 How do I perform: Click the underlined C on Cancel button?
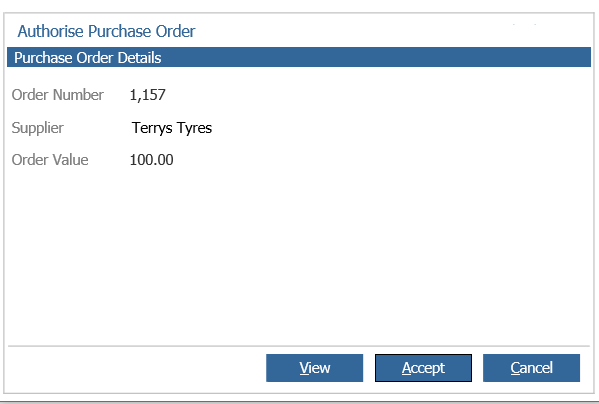coord(515,368)
